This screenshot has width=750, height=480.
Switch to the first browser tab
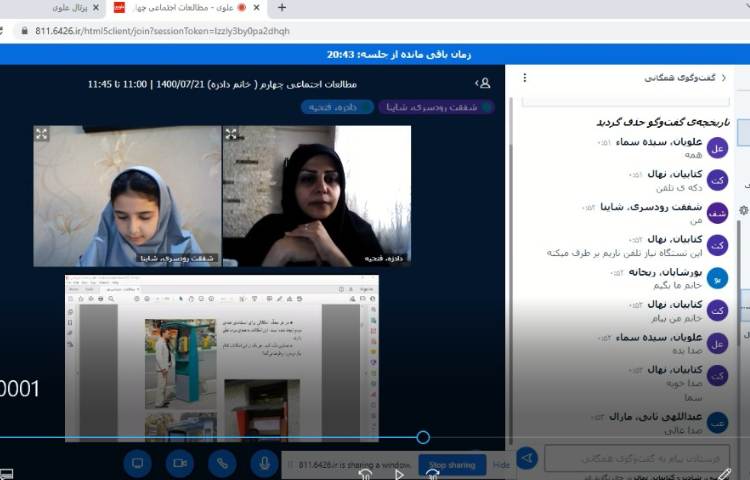(x=69, y=8)
